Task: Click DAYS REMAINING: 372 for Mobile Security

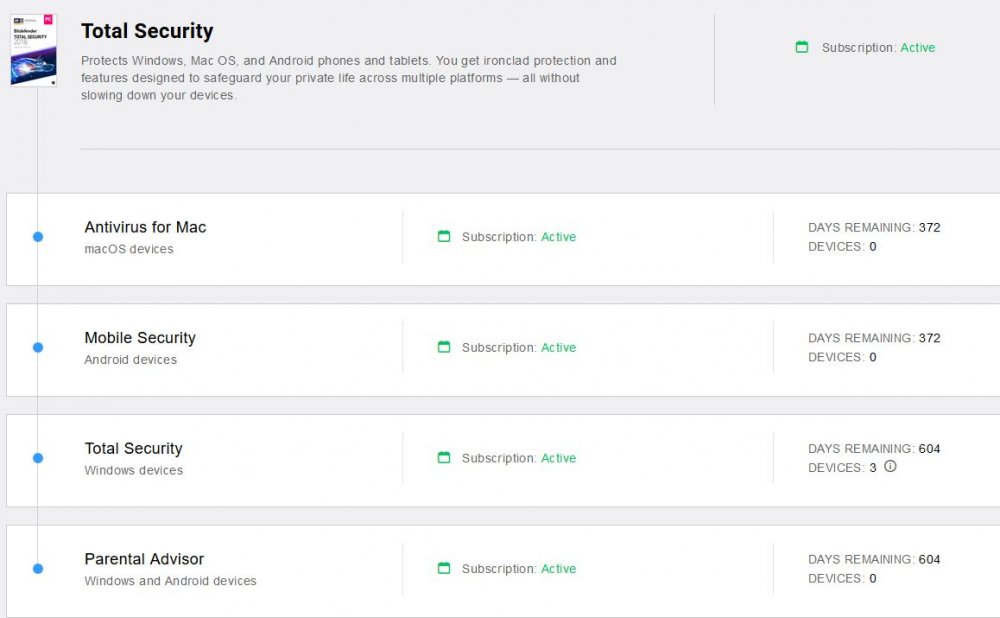Action: click(874, 338)
